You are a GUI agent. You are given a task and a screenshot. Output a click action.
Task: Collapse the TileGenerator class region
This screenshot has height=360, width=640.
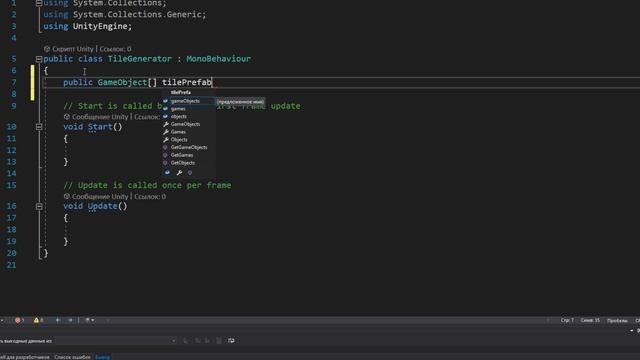click(39, 59)
